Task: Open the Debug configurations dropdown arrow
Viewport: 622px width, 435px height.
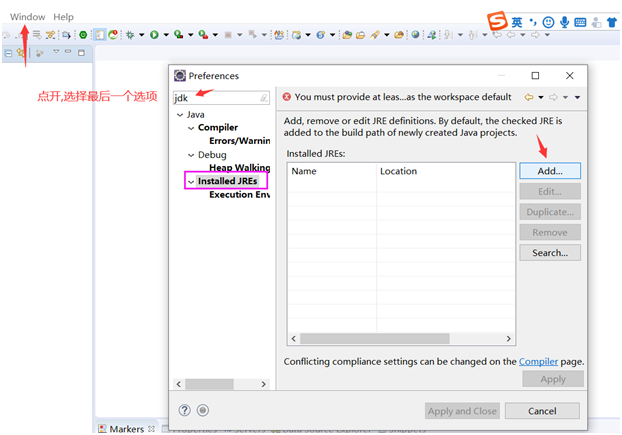Action: pyautogui.click(x=142, y=35)
